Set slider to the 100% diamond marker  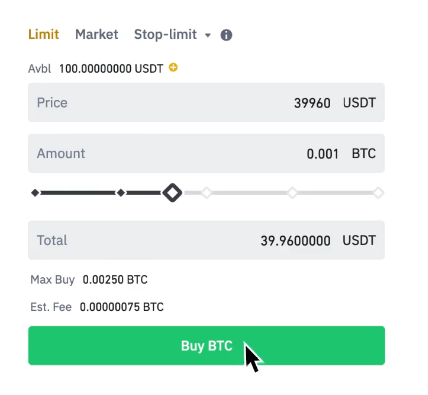(378, 193)
